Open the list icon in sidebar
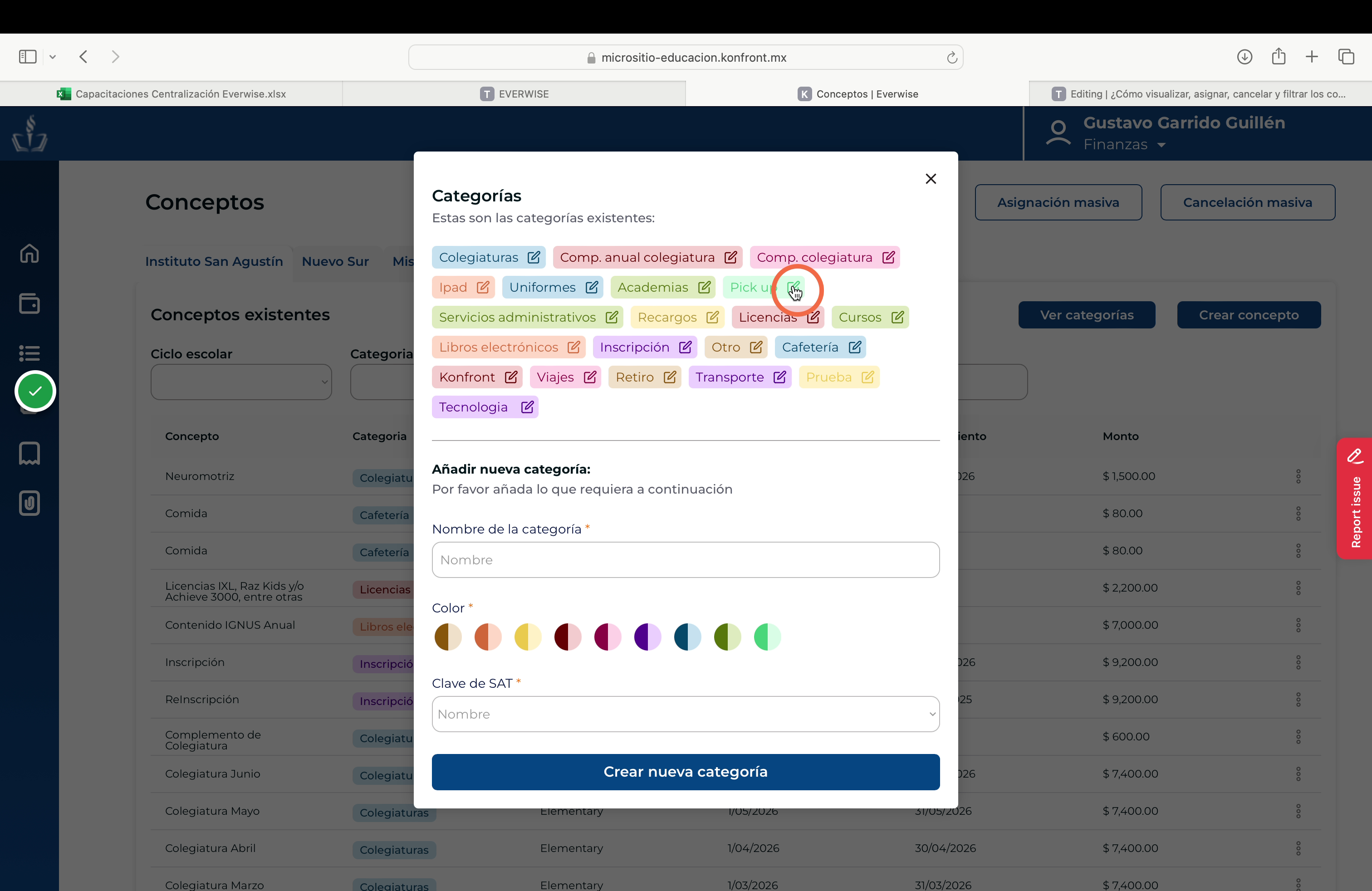The height and width of the screenshot is (891, 1372). pyautogui.click(x=29, y=352)
